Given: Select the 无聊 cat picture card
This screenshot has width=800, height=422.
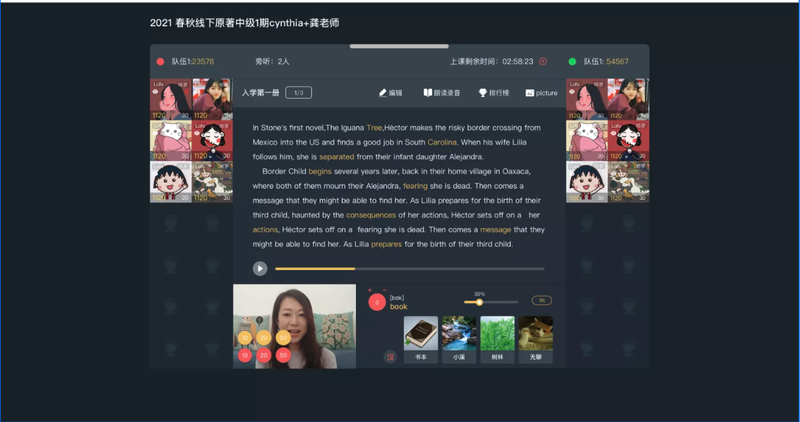Looking at the screenshot, I should (536, 339).
